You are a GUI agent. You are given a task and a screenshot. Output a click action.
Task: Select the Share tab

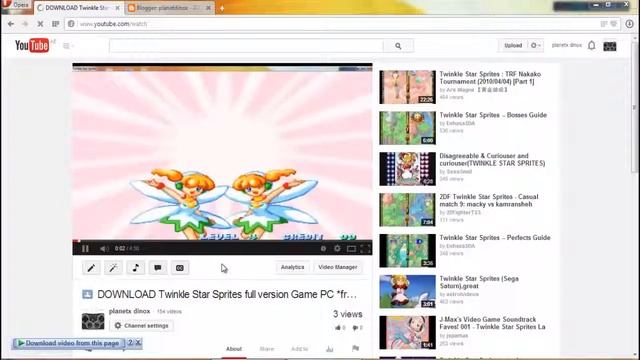tap(267, 349)
